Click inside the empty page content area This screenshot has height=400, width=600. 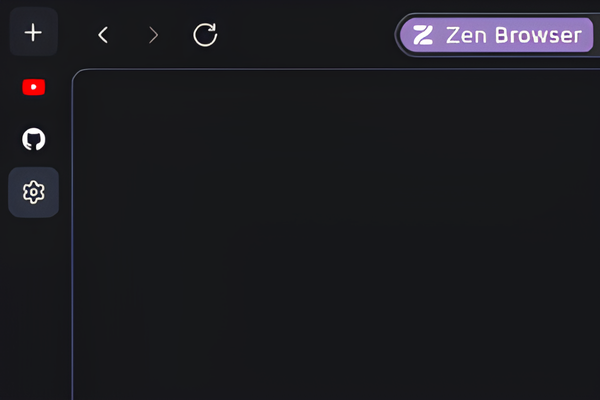pyautogui.click(x=336, y=235)
